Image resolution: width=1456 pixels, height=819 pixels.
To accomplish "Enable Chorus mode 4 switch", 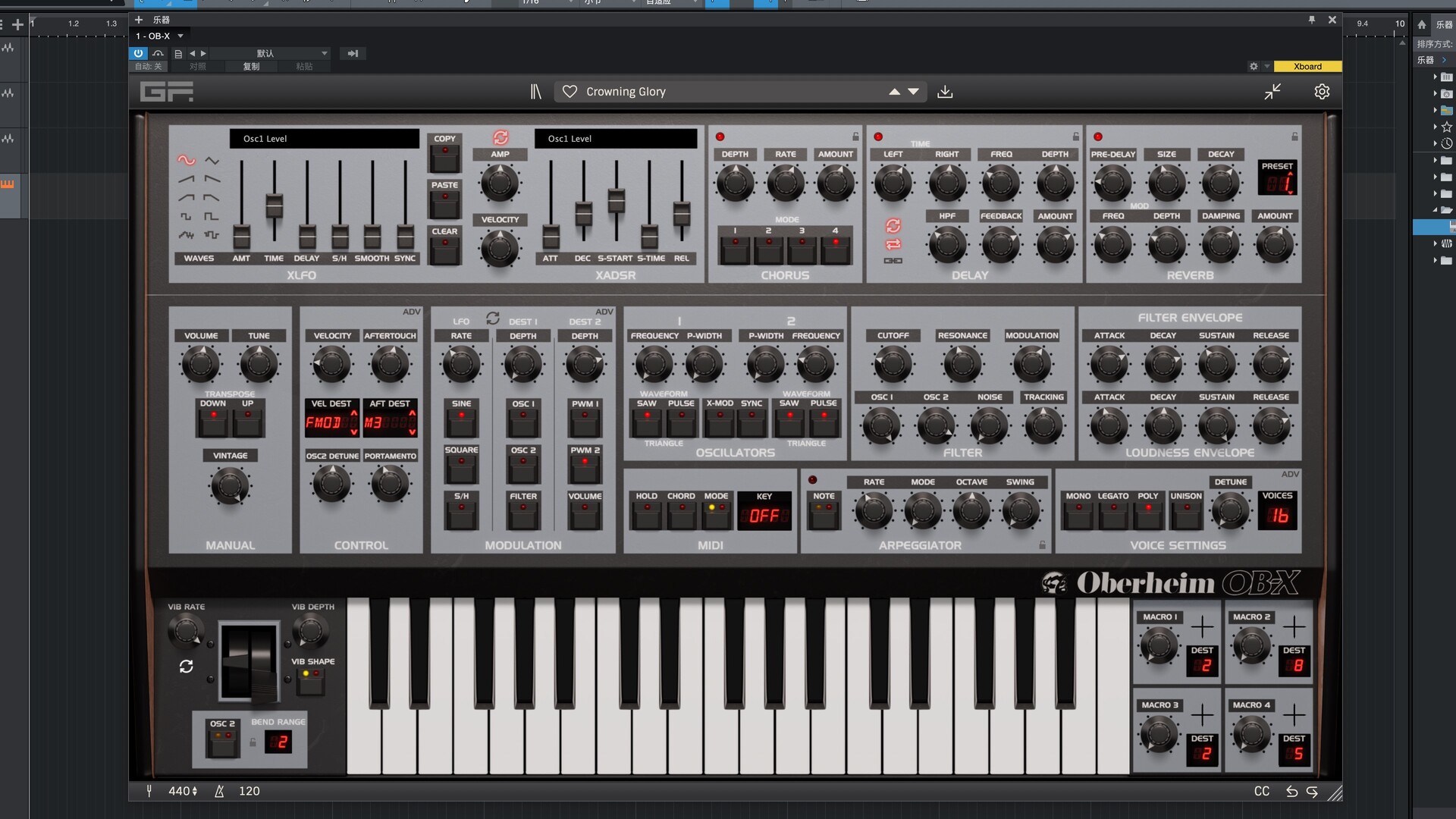I will (836, 249).
